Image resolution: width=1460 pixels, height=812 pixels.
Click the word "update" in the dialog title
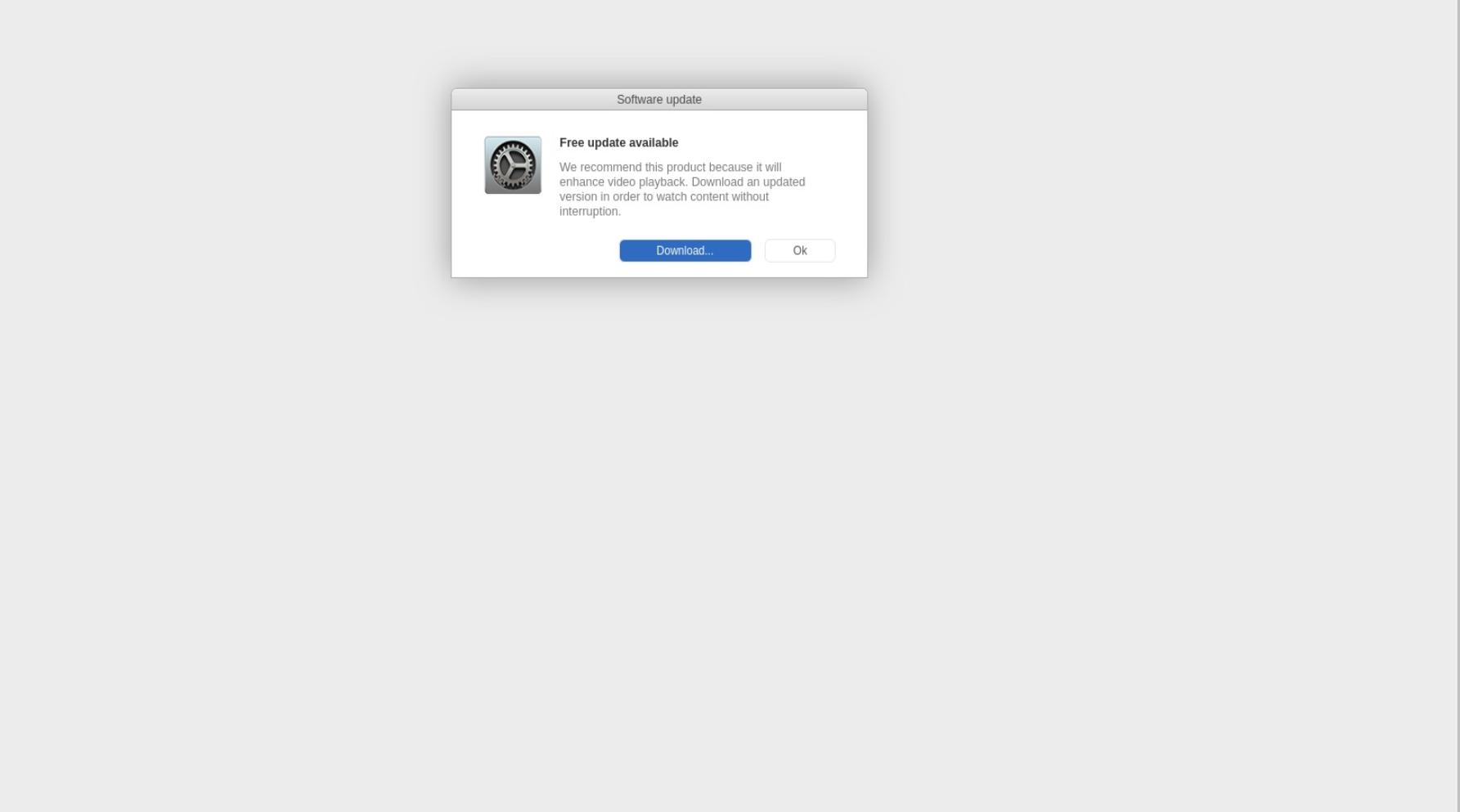[x=683, y=100]
